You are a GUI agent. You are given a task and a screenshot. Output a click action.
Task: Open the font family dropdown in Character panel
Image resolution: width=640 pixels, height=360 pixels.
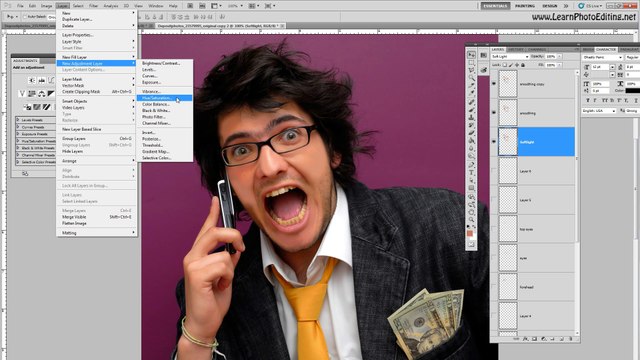[602, 58]
